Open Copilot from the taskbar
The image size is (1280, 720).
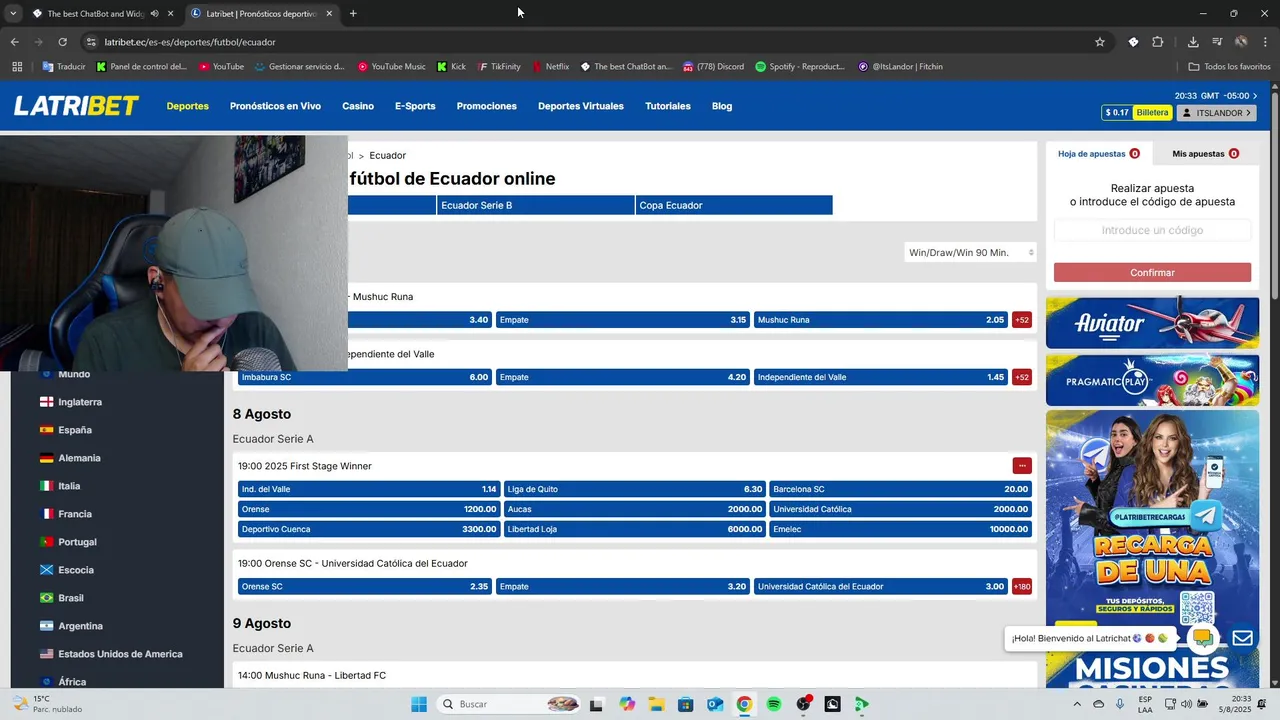[x=627, y=704]
